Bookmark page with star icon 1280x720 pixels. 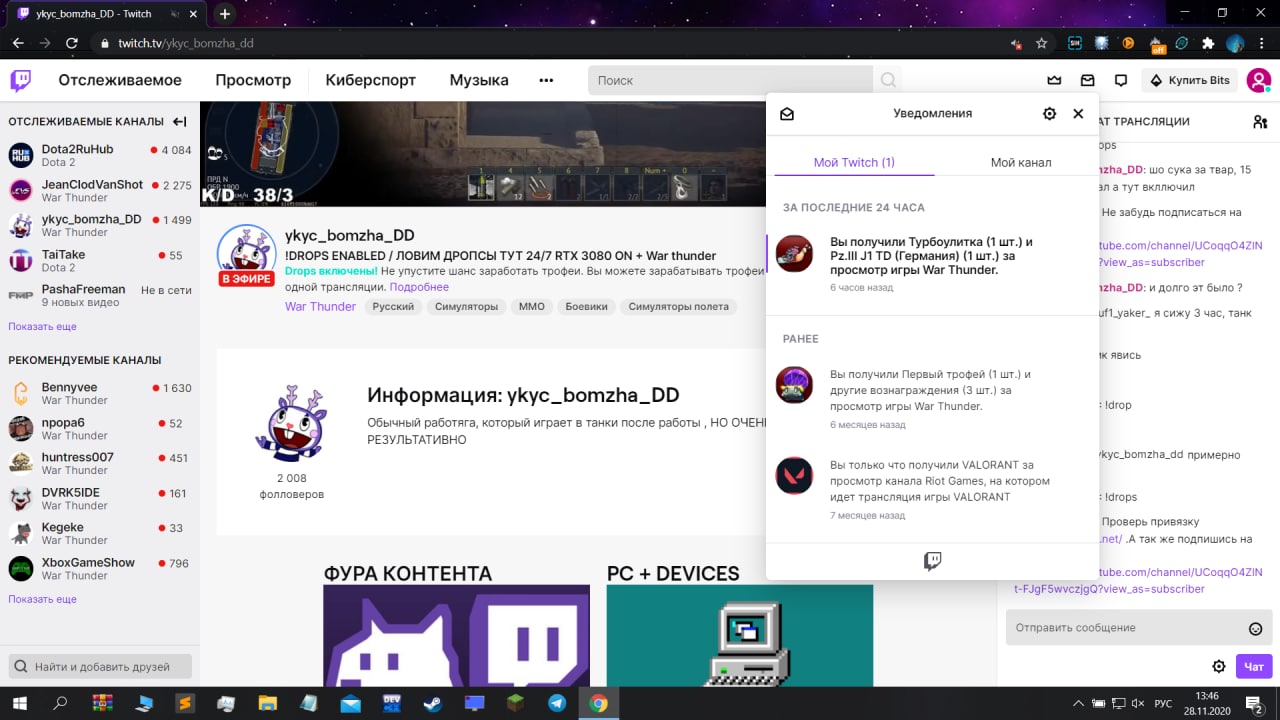pos(1042,43)
